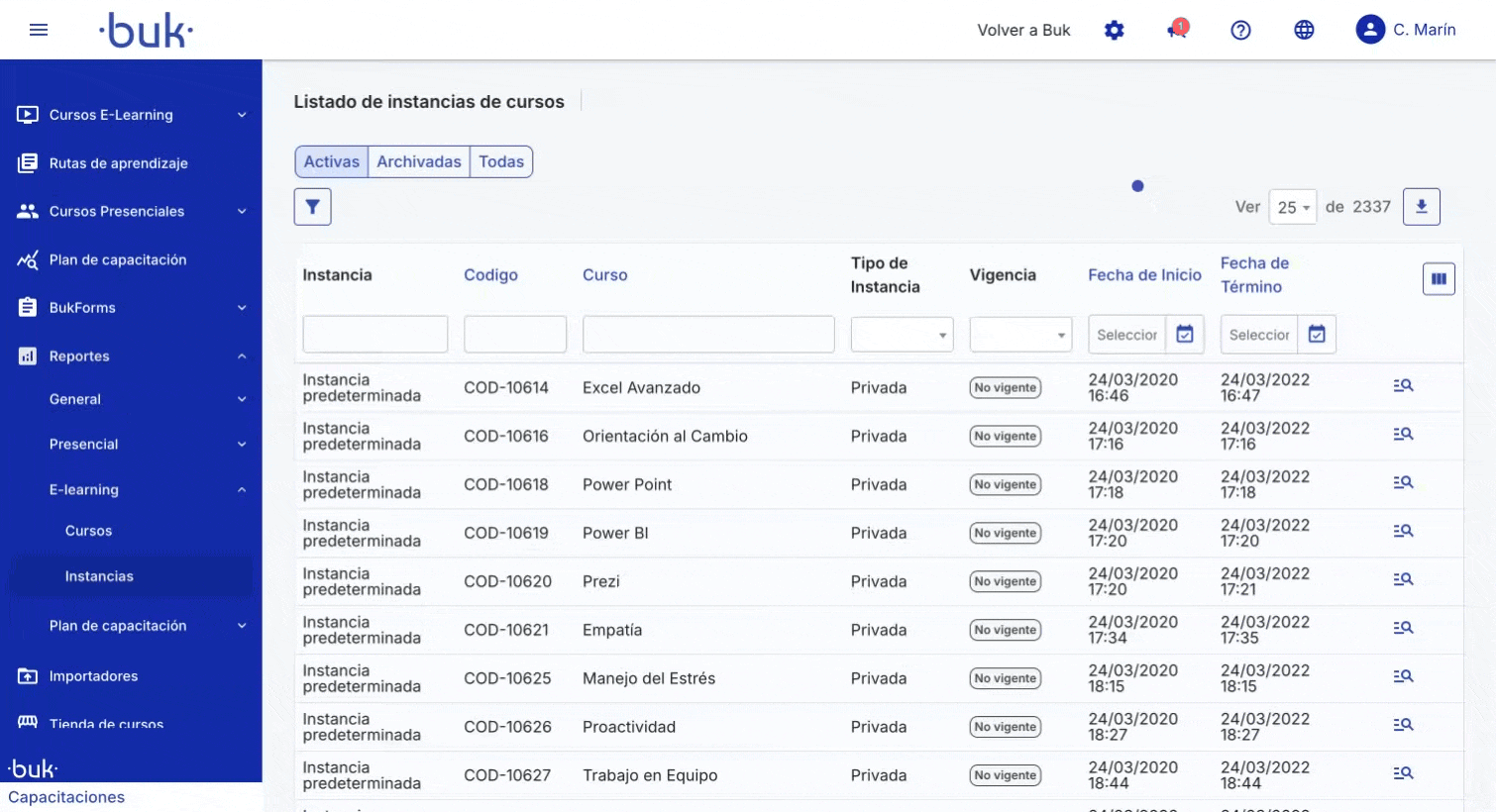Image resolution: width=1496 pixels, height=812 pixels.
Task: Type in the Curso search field
Action: (x=707, y=335)
